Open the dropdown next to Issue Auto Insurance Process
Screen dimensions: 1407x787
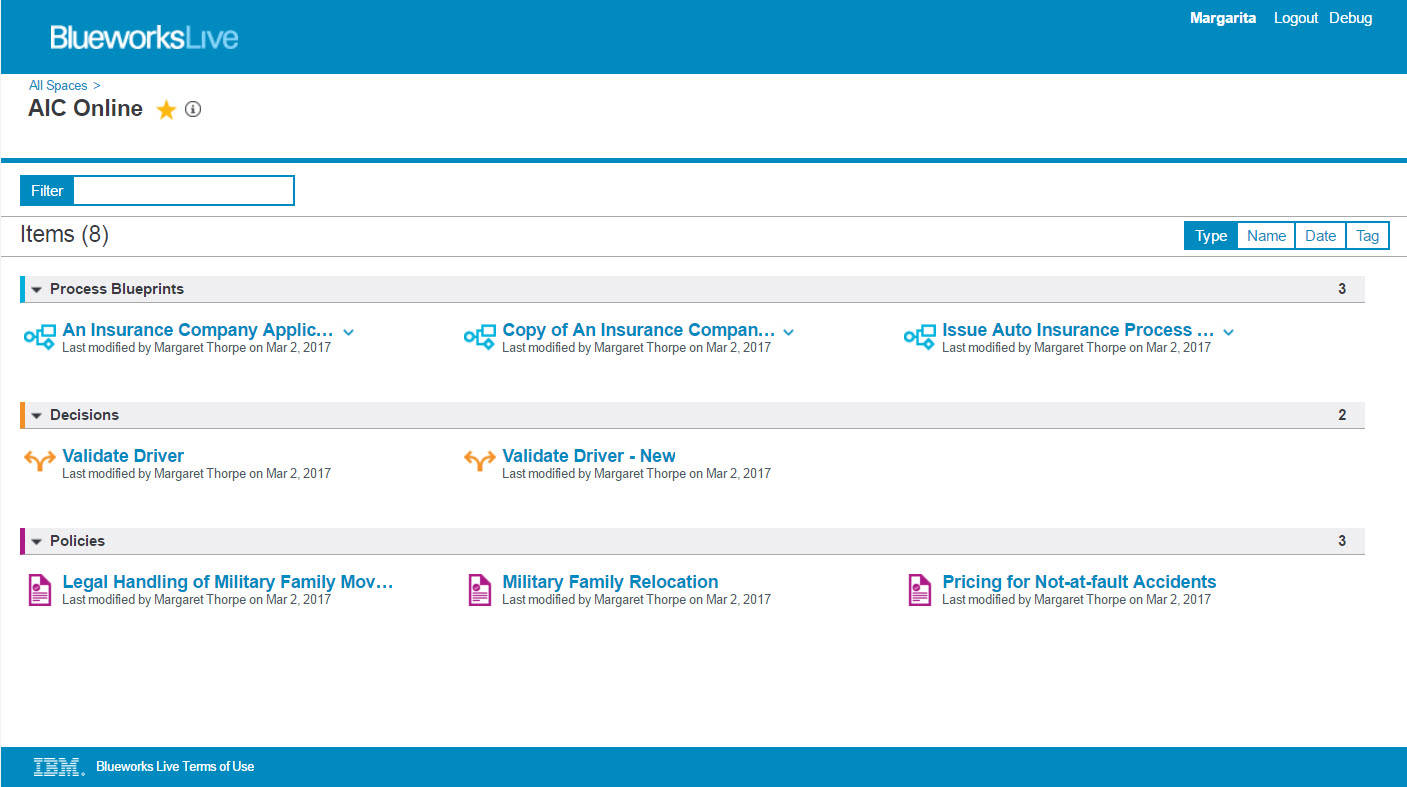(1228, 331)
